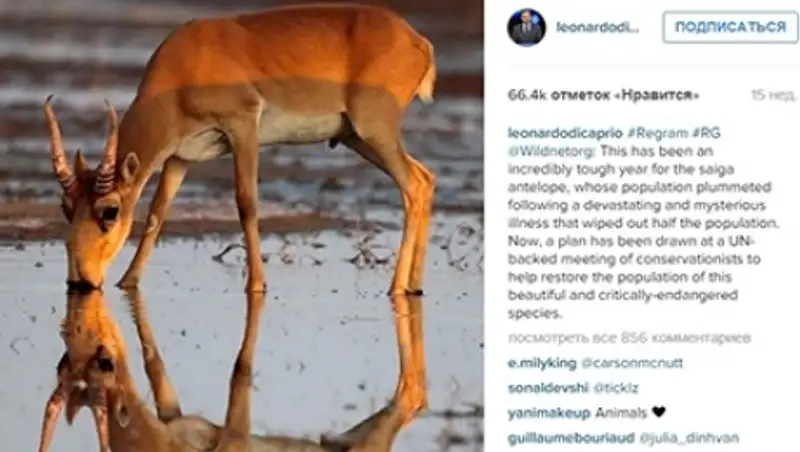Image resolution: width=800 pixels, height=452 pixels.
Task: Open guillaumebourlaud commenter profile
Action: (571, 438)
